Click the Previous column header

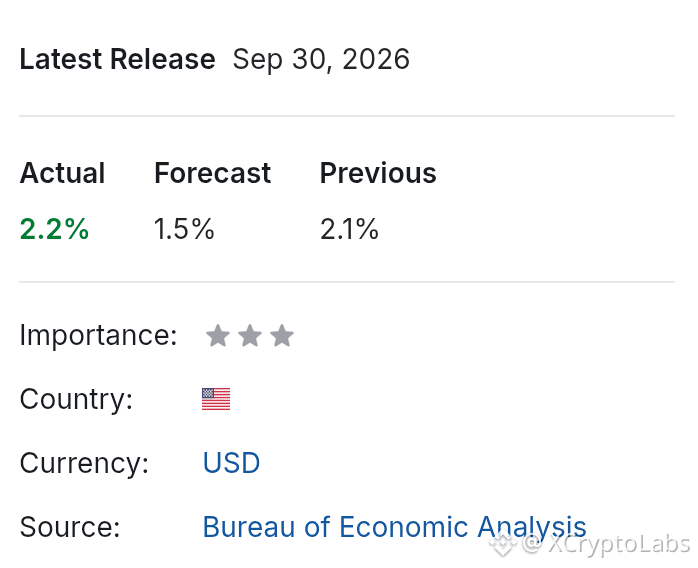[378, 173]
